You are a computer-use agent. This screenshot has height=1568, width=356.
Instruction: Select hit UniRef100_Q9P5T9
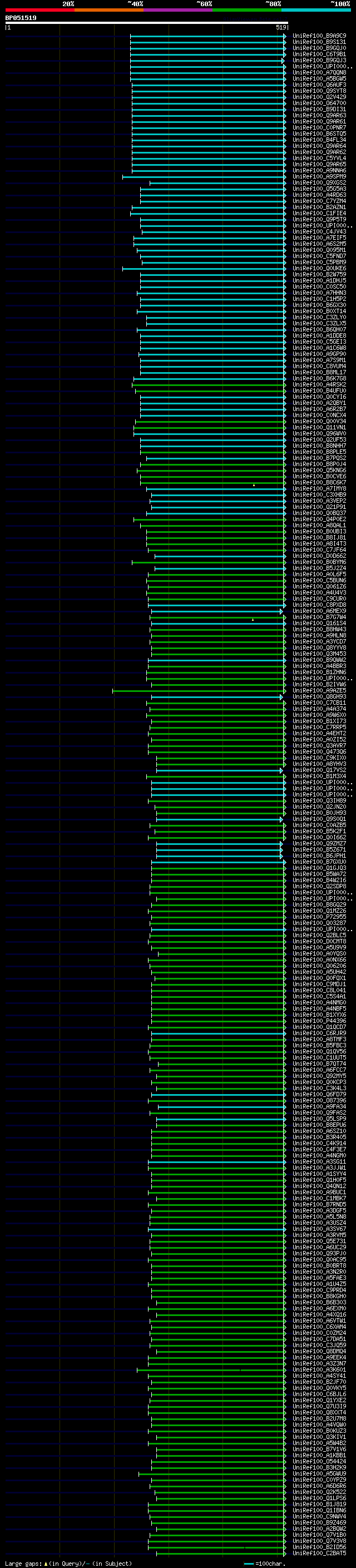coord(319,219)
